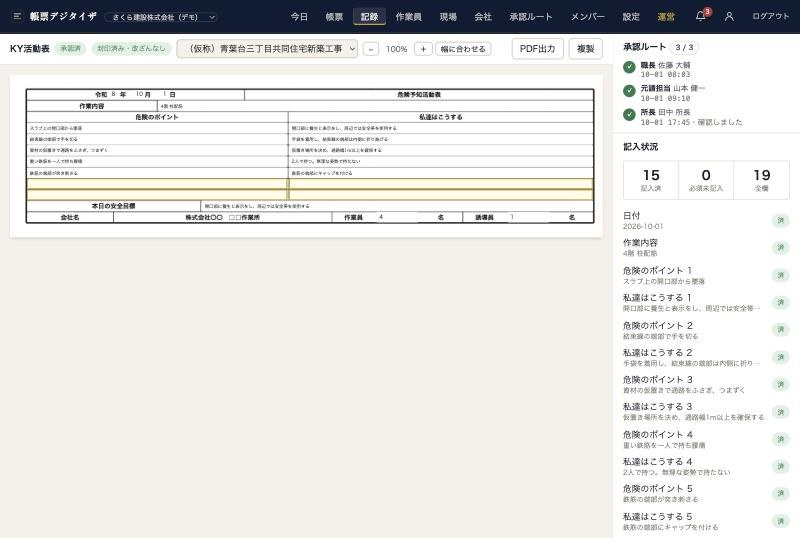
Task: Click the 済 badge for 危険のポイント 3
Action: pos(781,384)
